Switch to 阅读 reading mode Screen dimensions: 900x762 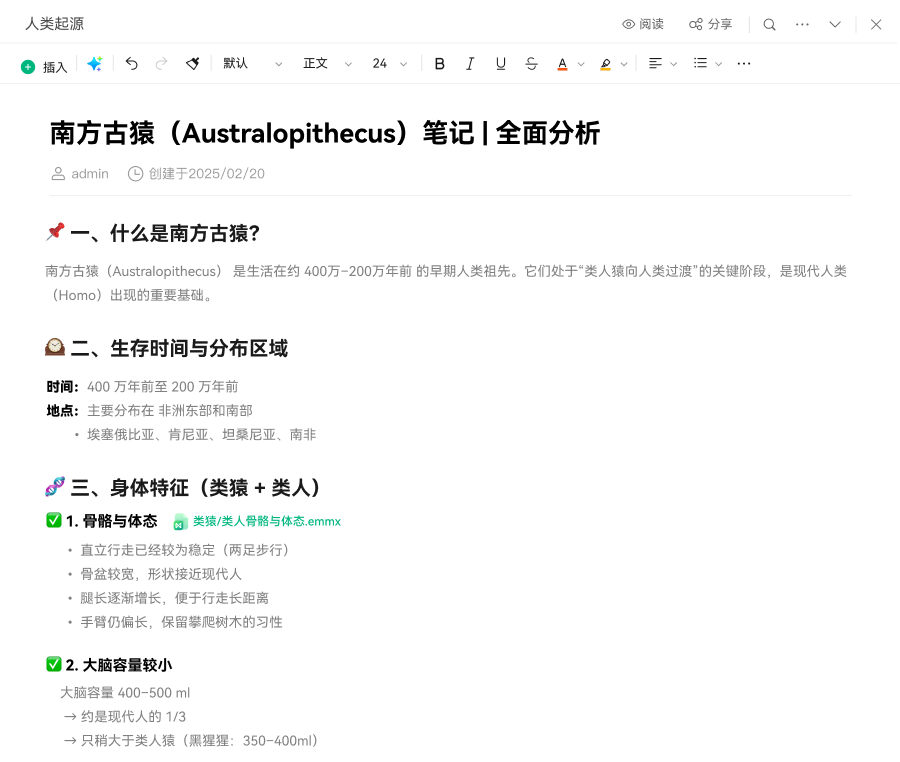pyautogui.click(x=642, y=25)
